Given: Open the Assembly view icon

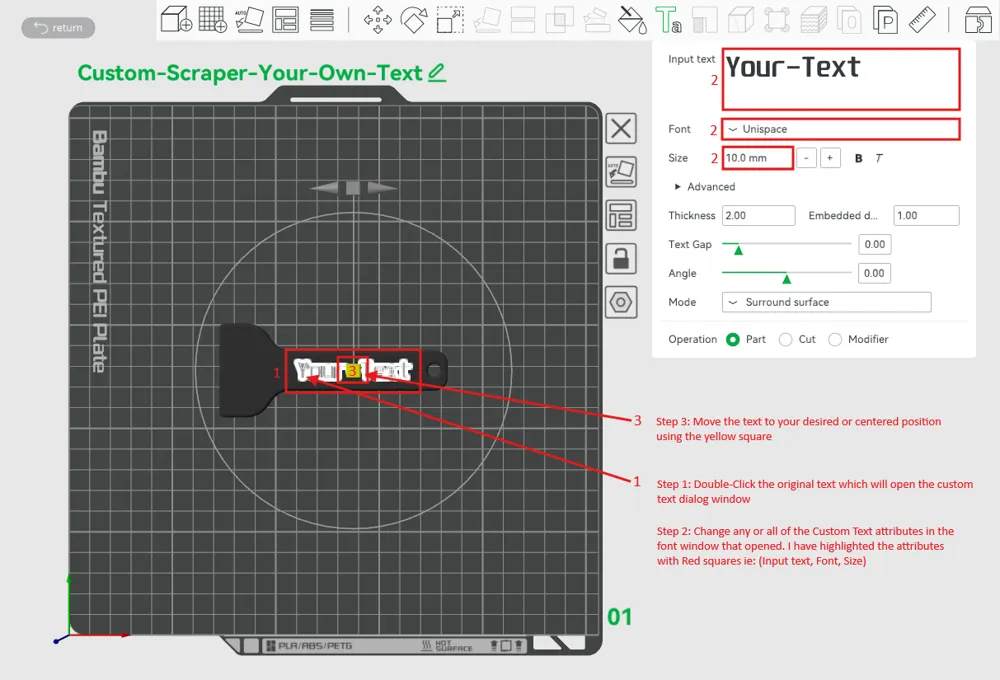Looking at the screenshot, I should pos(978,19).
